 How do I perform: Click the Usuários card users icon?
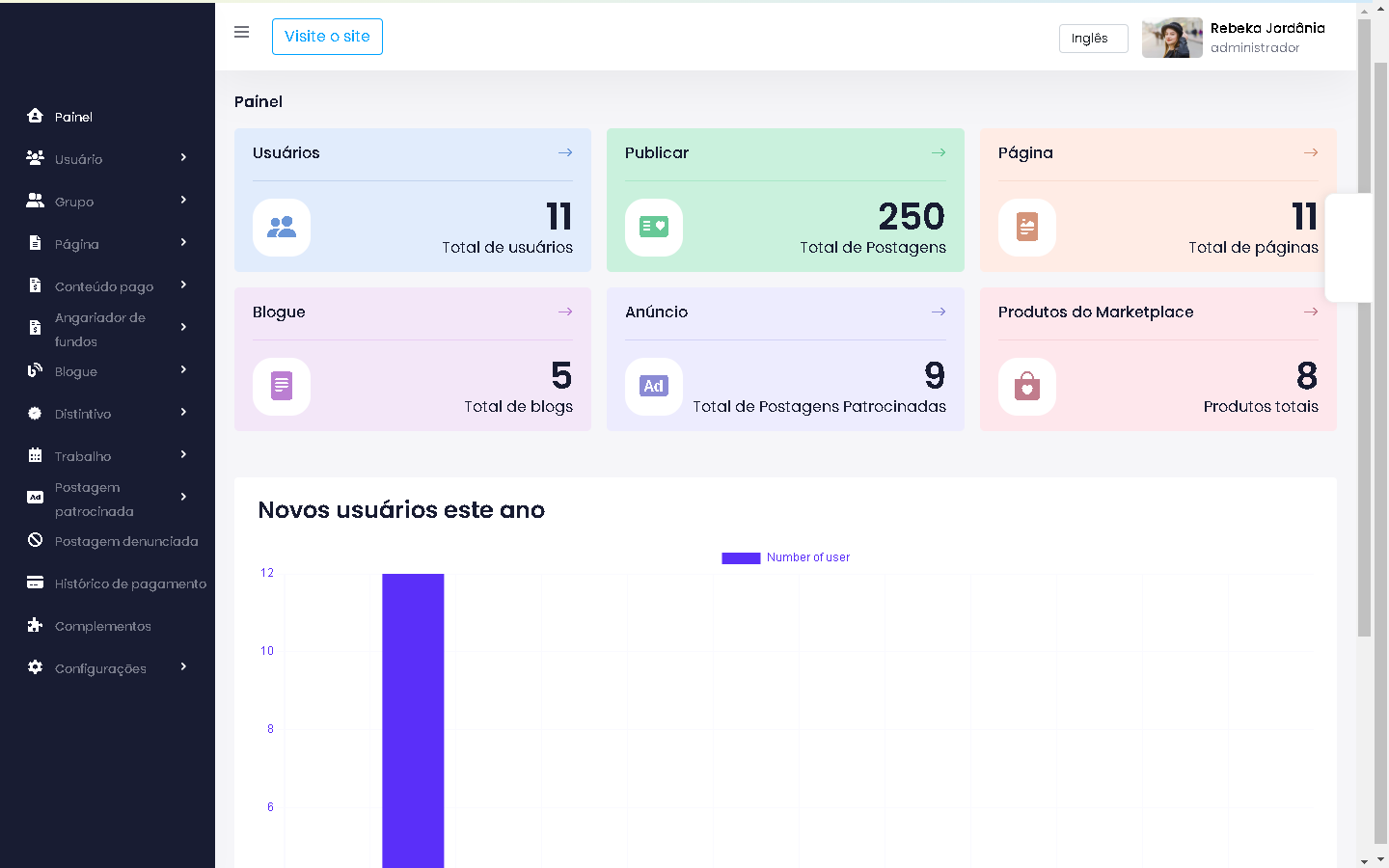coord(282,228)
